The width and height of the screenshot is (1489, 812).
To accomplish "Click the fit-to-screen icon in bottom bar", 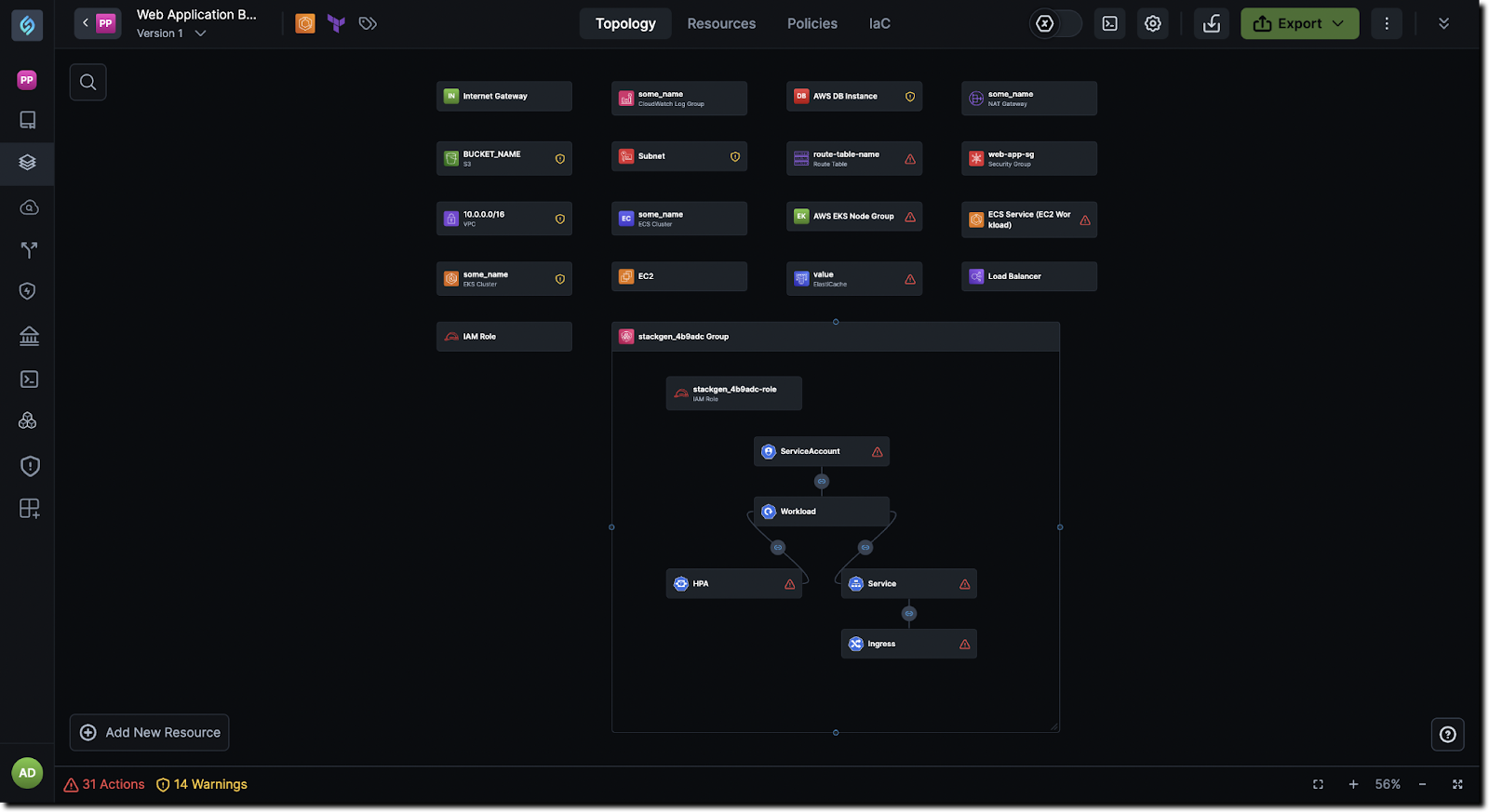I will coord(1318,784).
